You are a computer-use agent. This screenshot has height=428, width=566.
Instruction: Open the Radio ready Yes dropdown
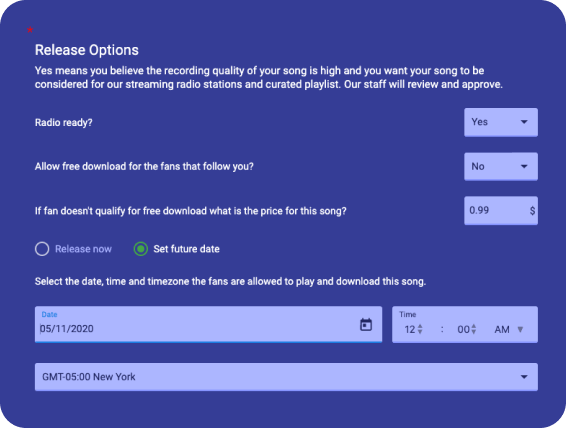click(501, 122)
